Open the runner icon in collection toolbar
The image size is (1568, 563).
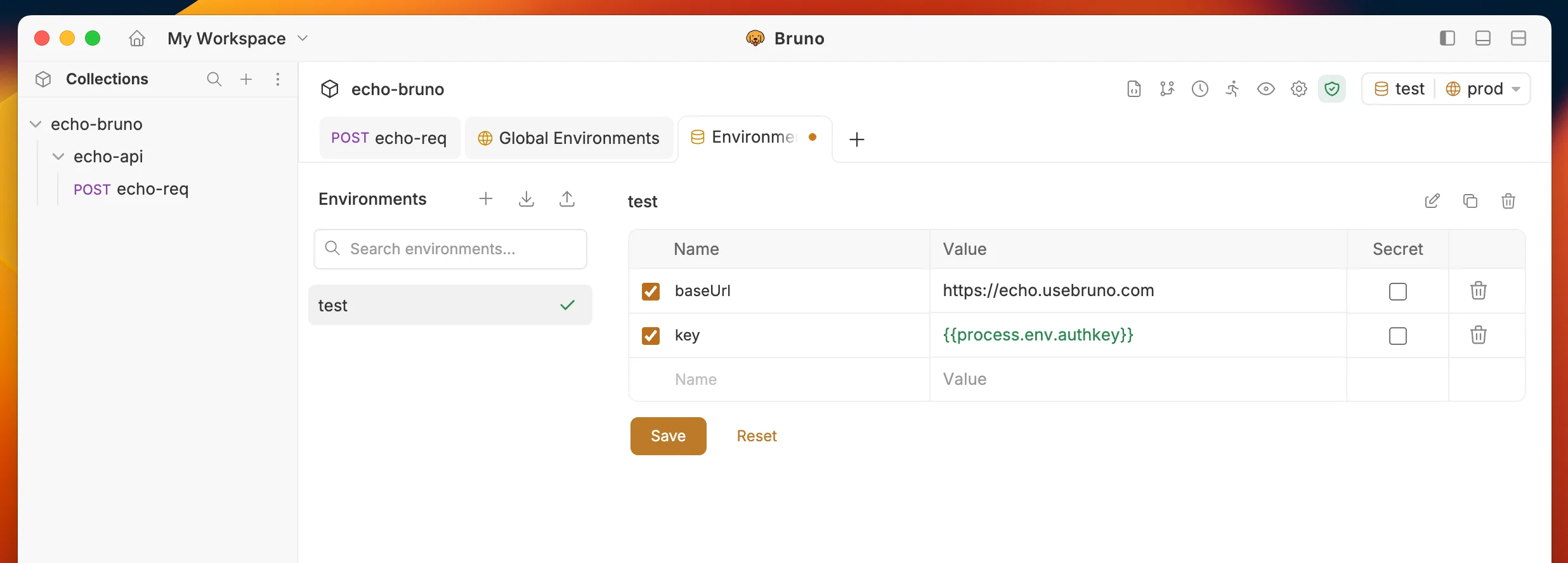tap(1232, 89)
